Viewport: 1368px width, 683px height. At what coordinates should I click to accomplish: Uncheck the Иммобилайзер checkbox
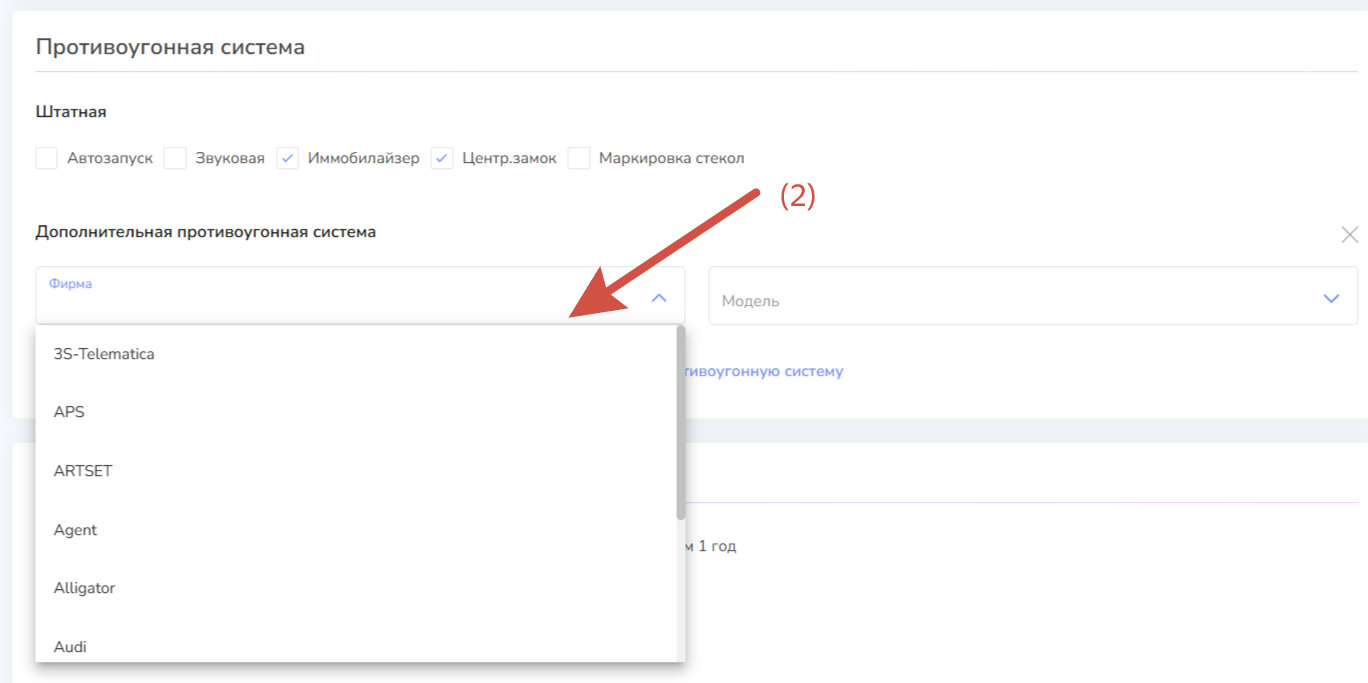tap(288, 158)
